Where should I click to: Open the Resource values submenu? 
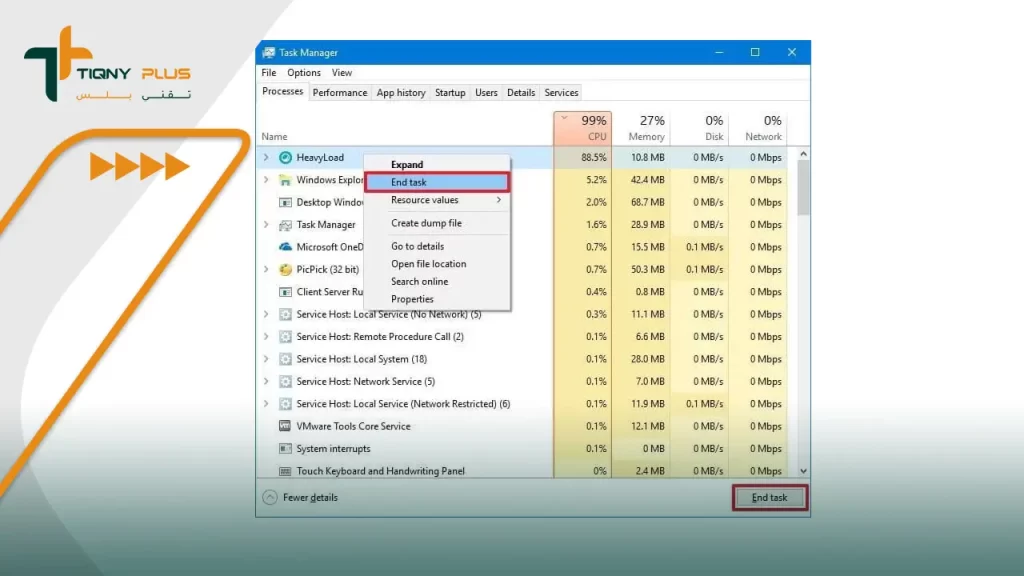click(437, 200)
